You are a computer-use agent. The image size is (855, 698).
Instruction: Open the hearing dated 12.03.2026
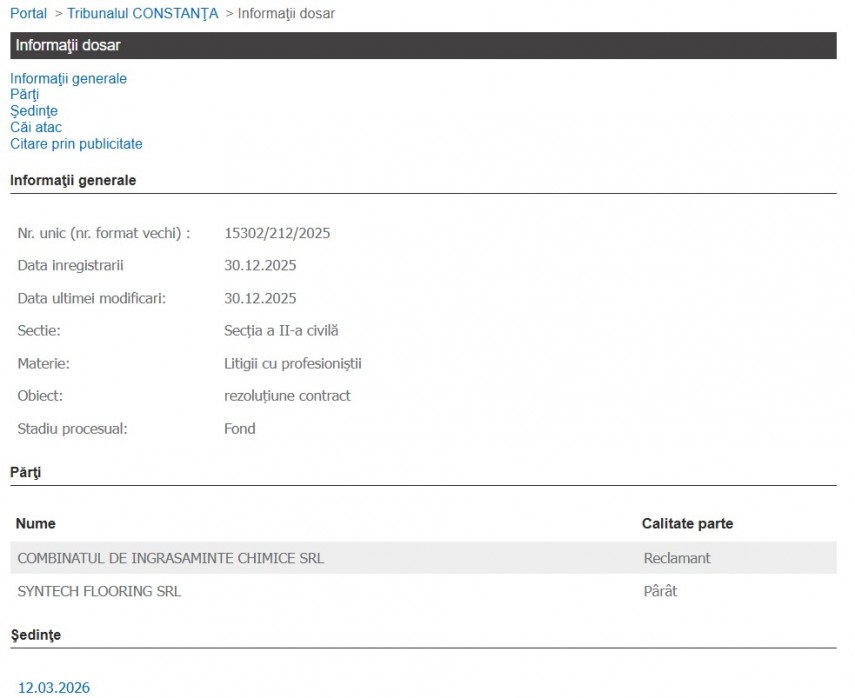coord(54,687)
